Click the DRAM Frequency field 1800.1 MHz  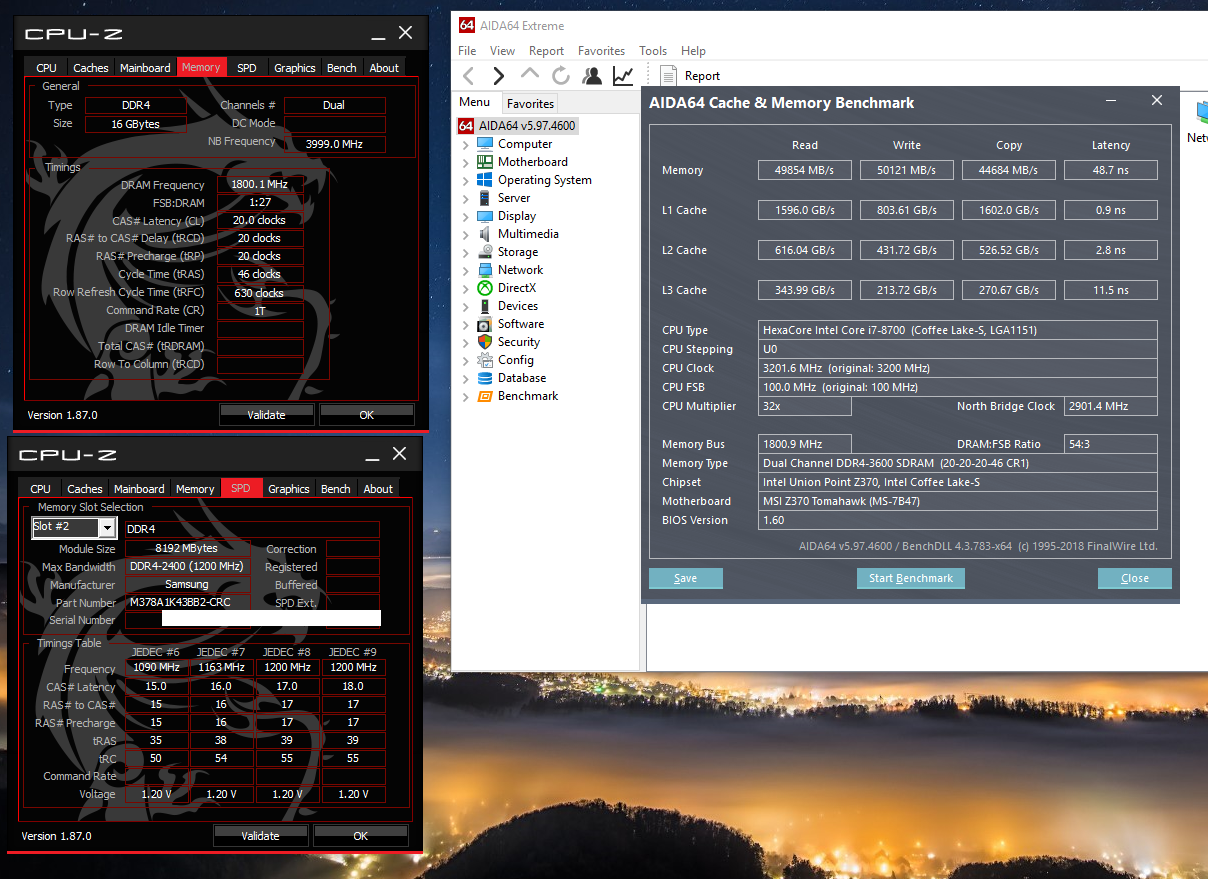(x=260, y=184)
